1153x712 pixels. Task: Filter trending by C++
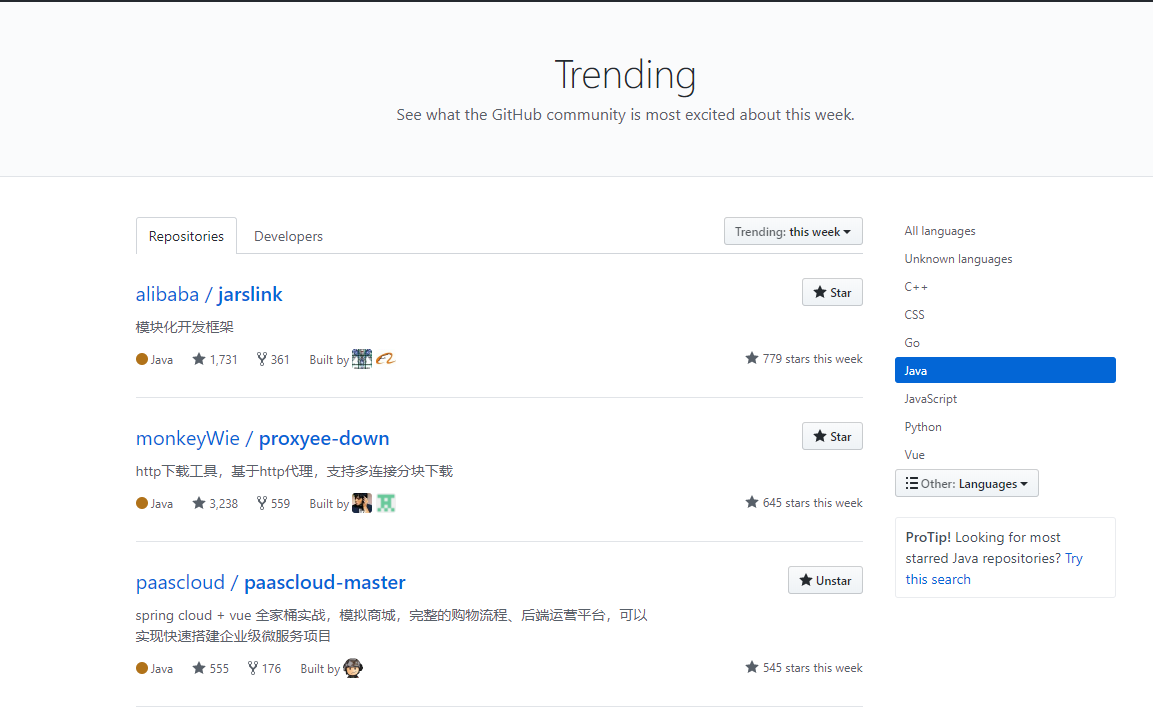[916, 287]
